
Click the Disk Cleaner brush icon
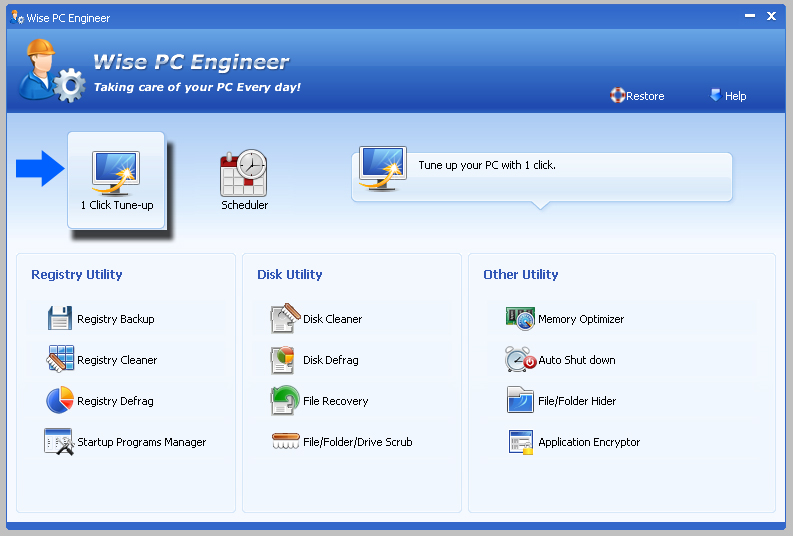(285, 318)
